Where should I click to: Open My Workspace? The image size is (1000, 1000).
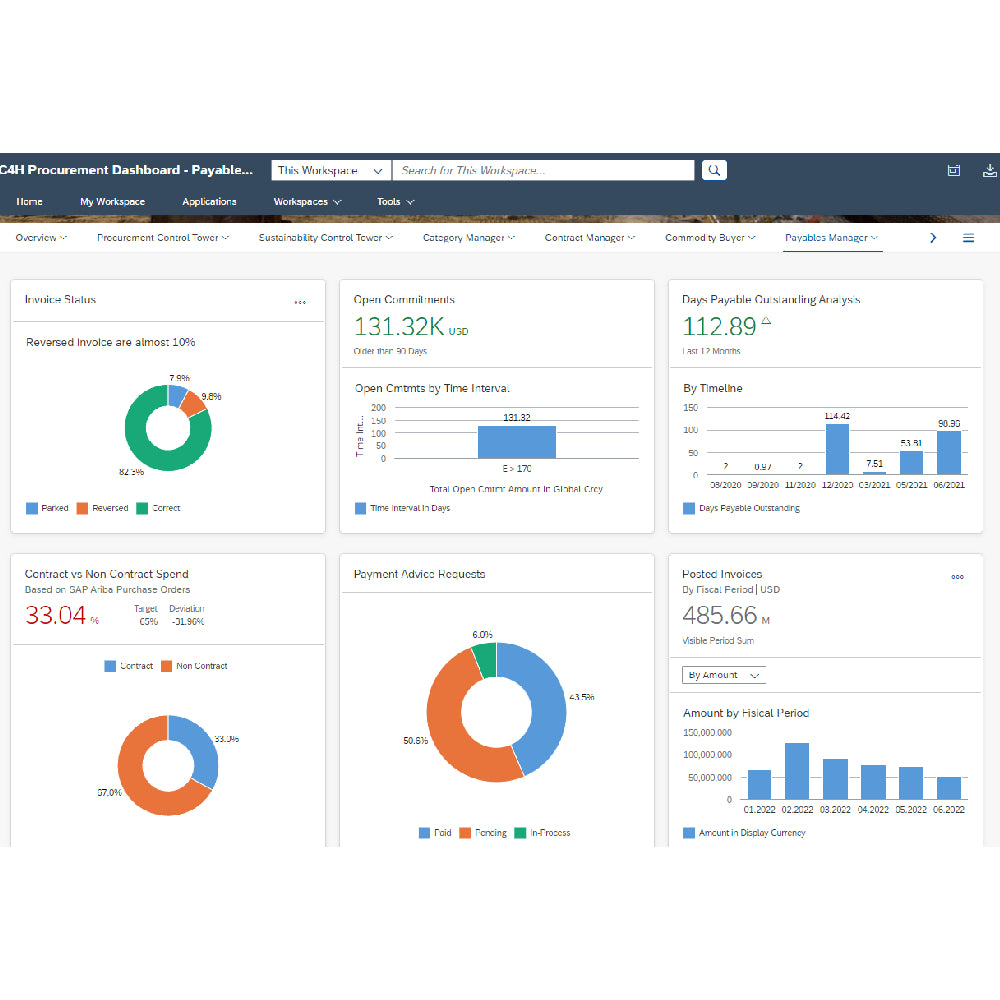click(x=112, y=202)
